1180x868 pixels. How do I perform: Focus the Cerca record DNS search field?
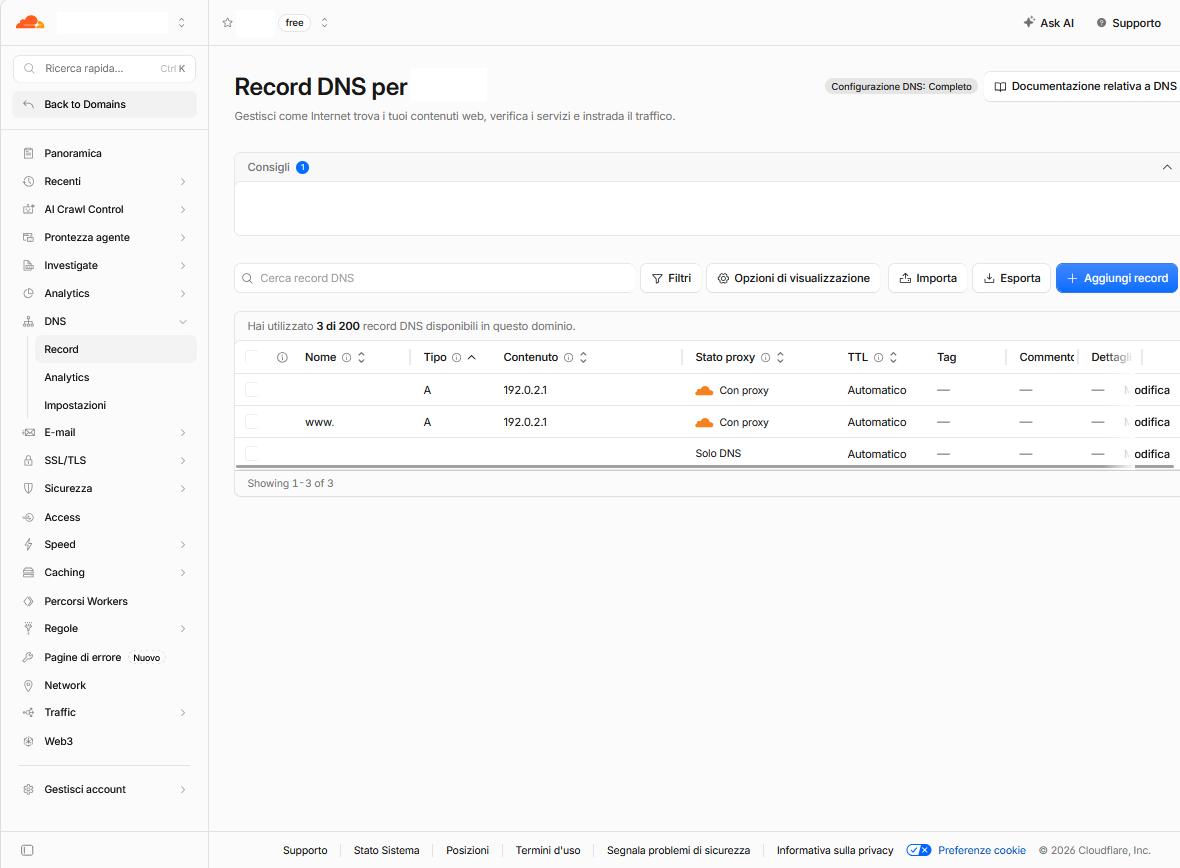(x=435, y=278)
